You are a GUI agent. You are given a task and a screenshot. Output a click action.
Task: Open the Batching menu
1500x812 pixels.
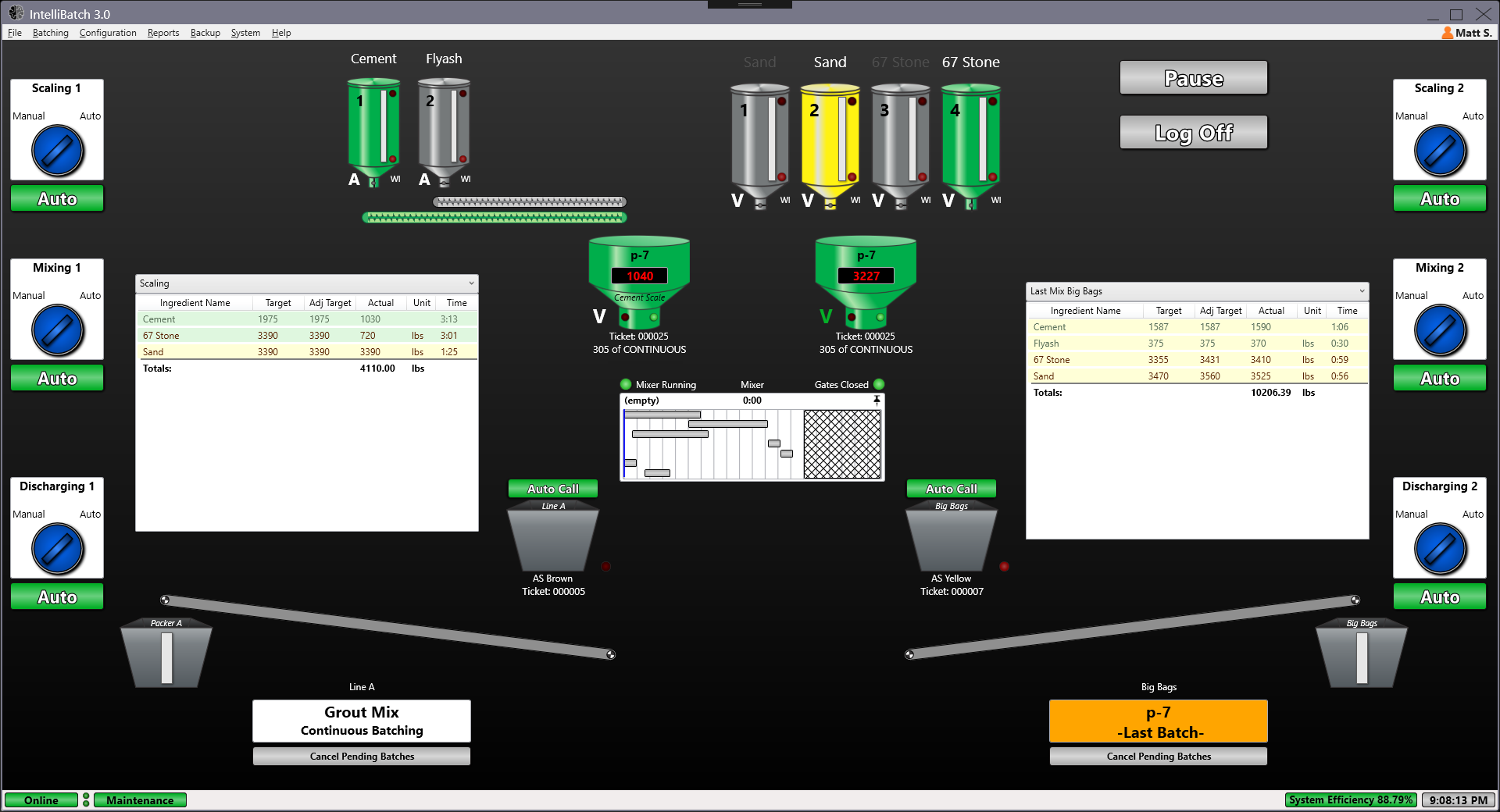(51, 33)
